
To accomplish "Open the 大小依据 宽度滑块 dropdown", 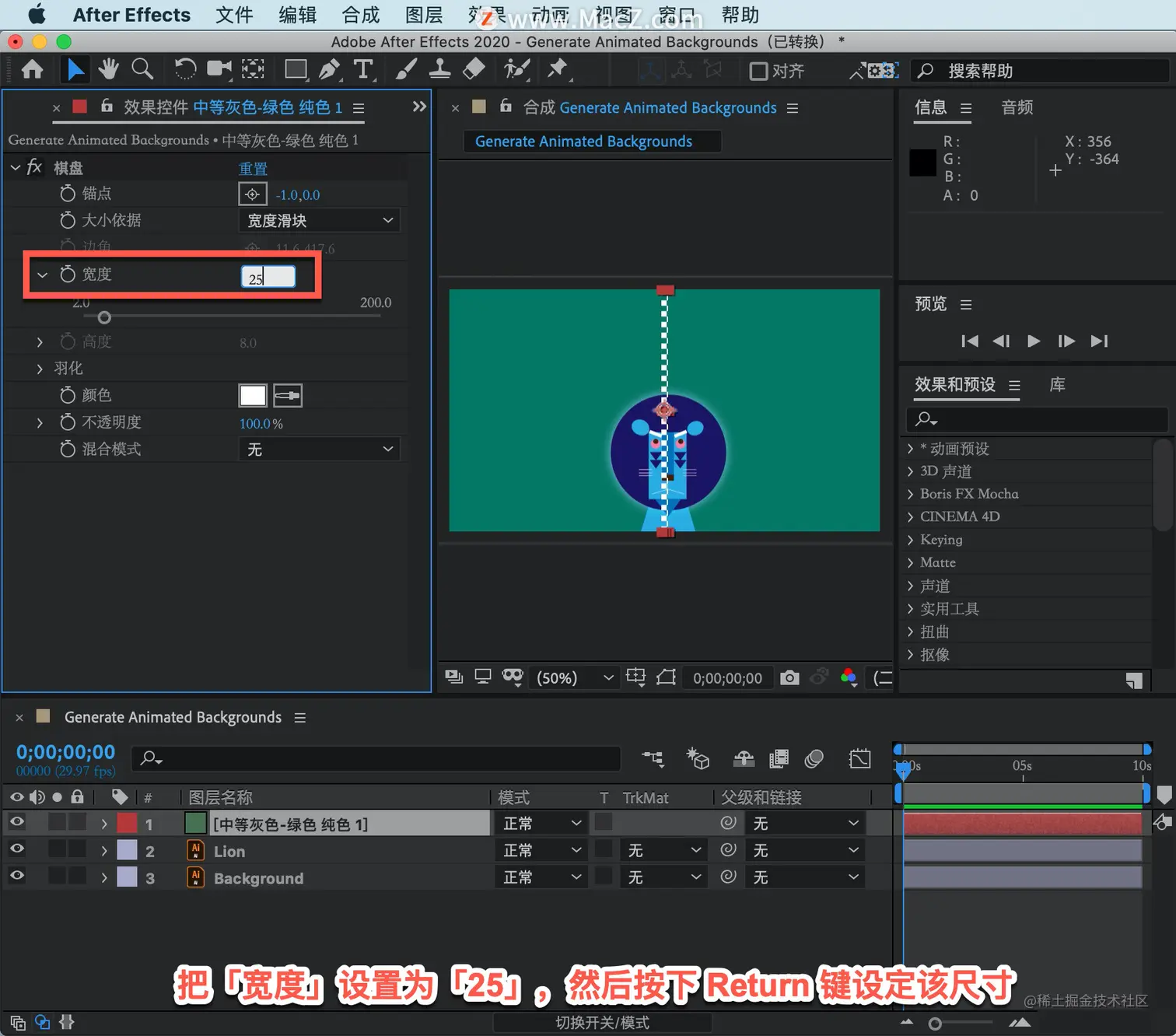I will [x=319, y=221].
